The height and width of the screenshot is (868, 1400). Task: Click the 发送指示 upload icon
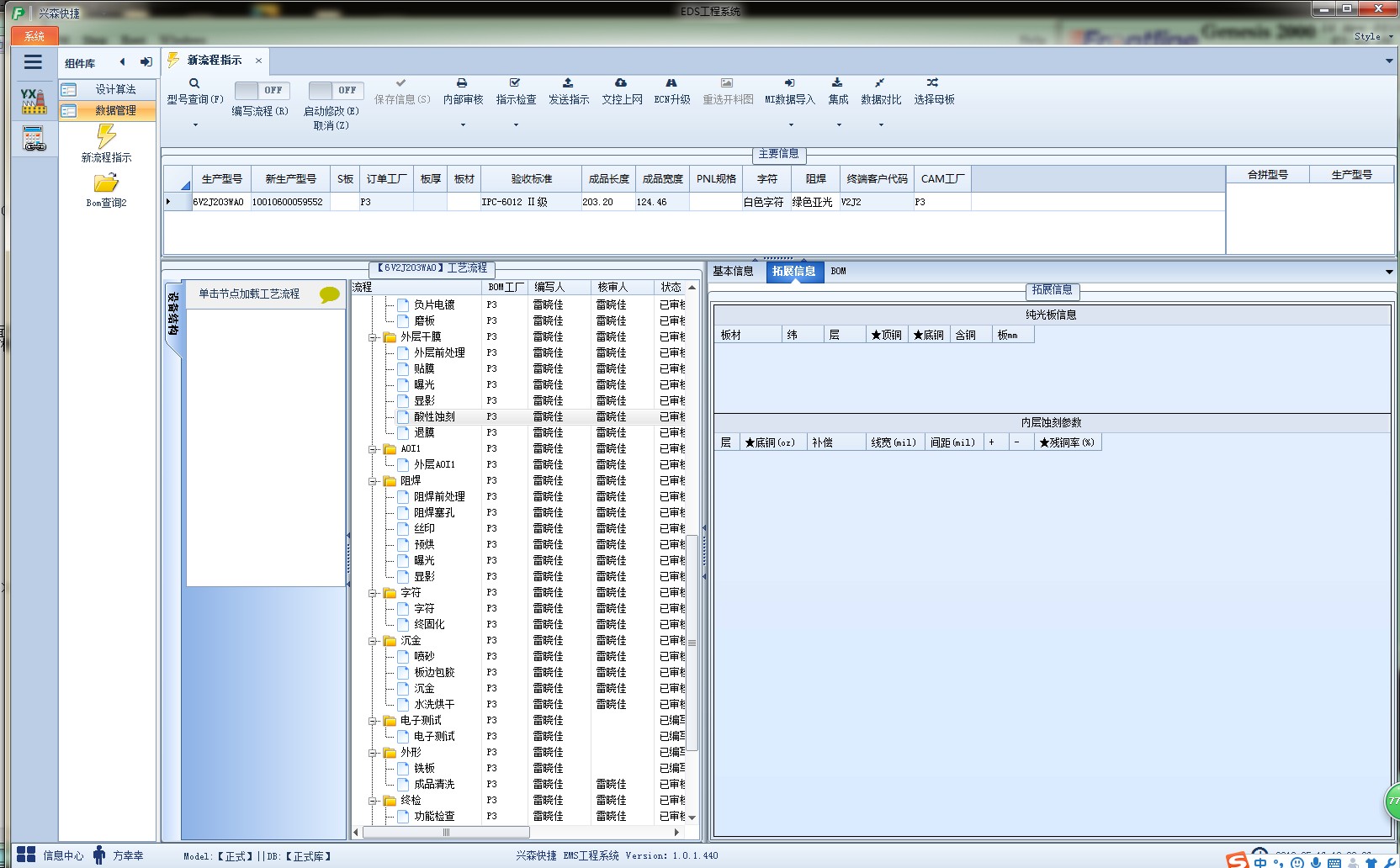568,83
